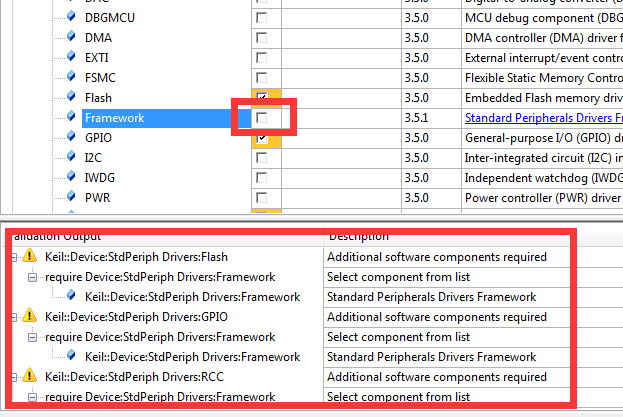Click the GPIO component diamond icon
623x417 pixels.
pyautogui.click(x=71, y=136)
